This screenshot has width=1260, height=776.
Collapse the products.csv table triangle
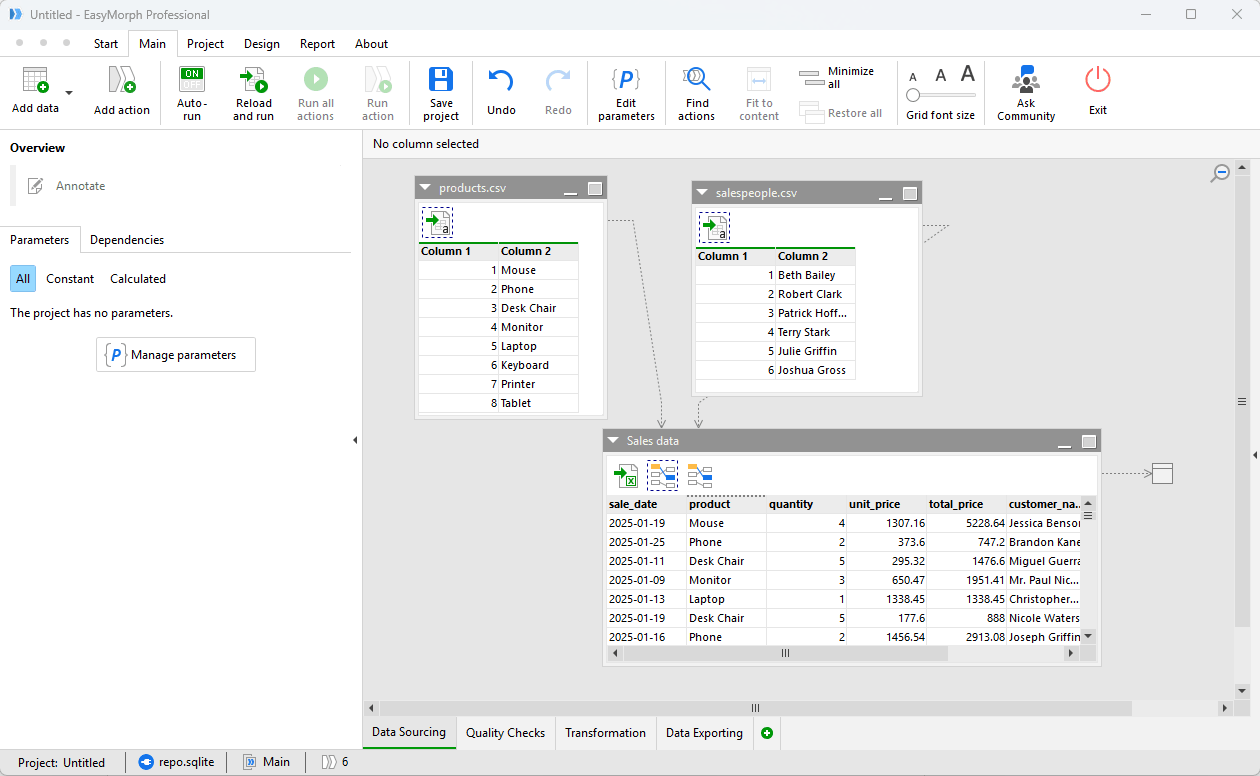(425, 188)
